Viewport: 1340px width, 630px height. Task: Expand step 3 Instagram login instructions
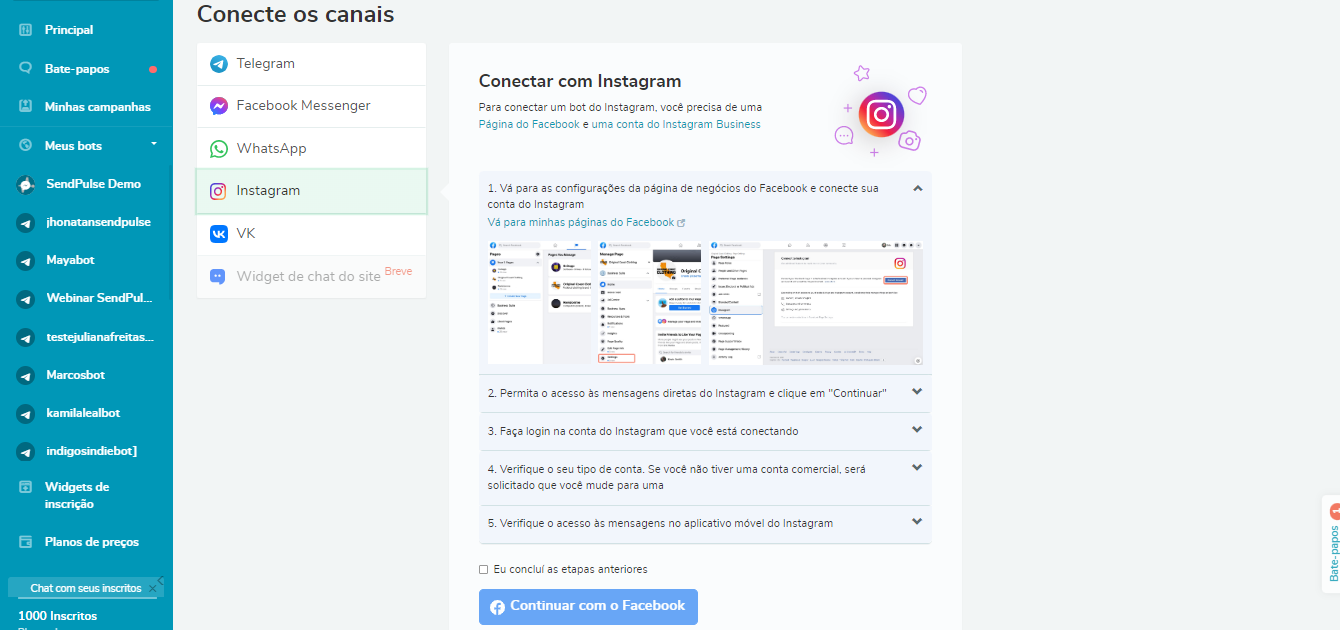(x=917, y=430)
